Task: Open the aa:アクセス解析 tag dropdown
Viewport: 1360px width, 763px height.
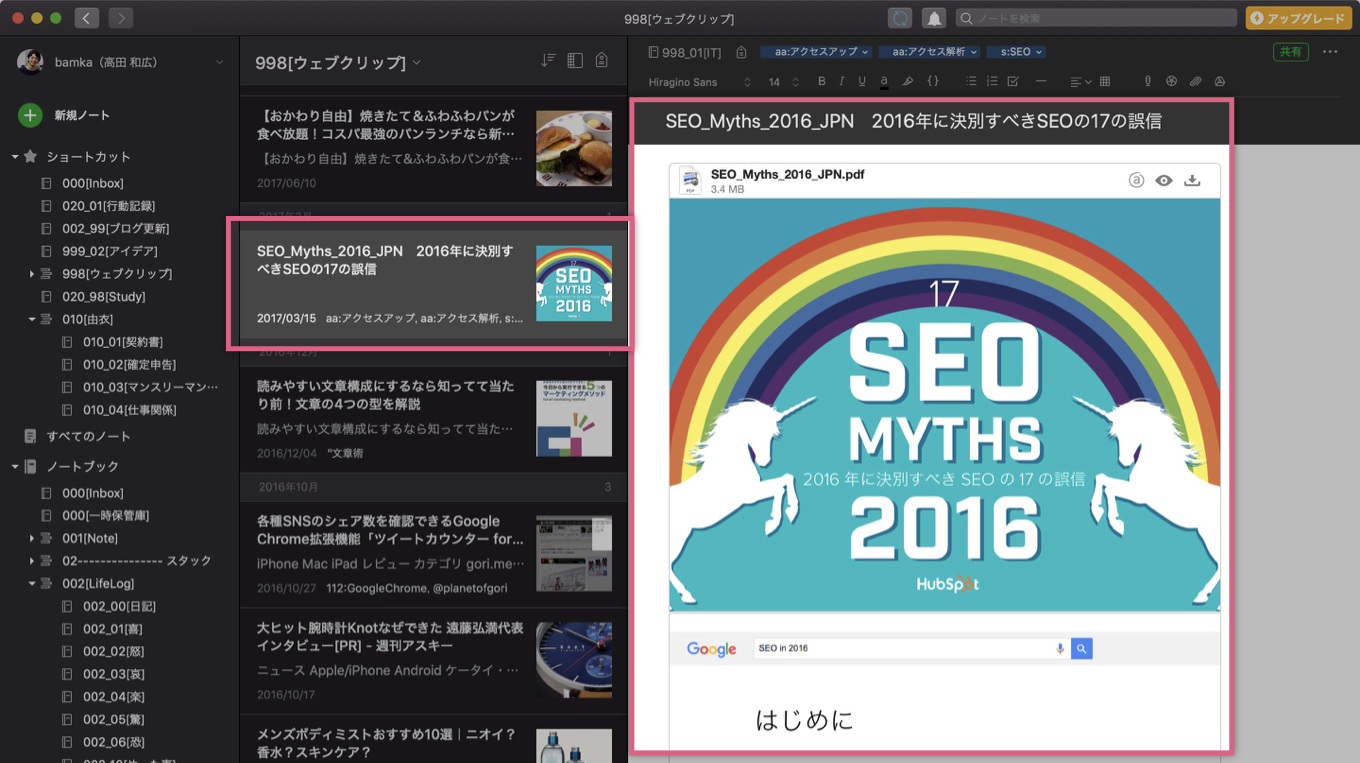Action: tap(928, 52)
